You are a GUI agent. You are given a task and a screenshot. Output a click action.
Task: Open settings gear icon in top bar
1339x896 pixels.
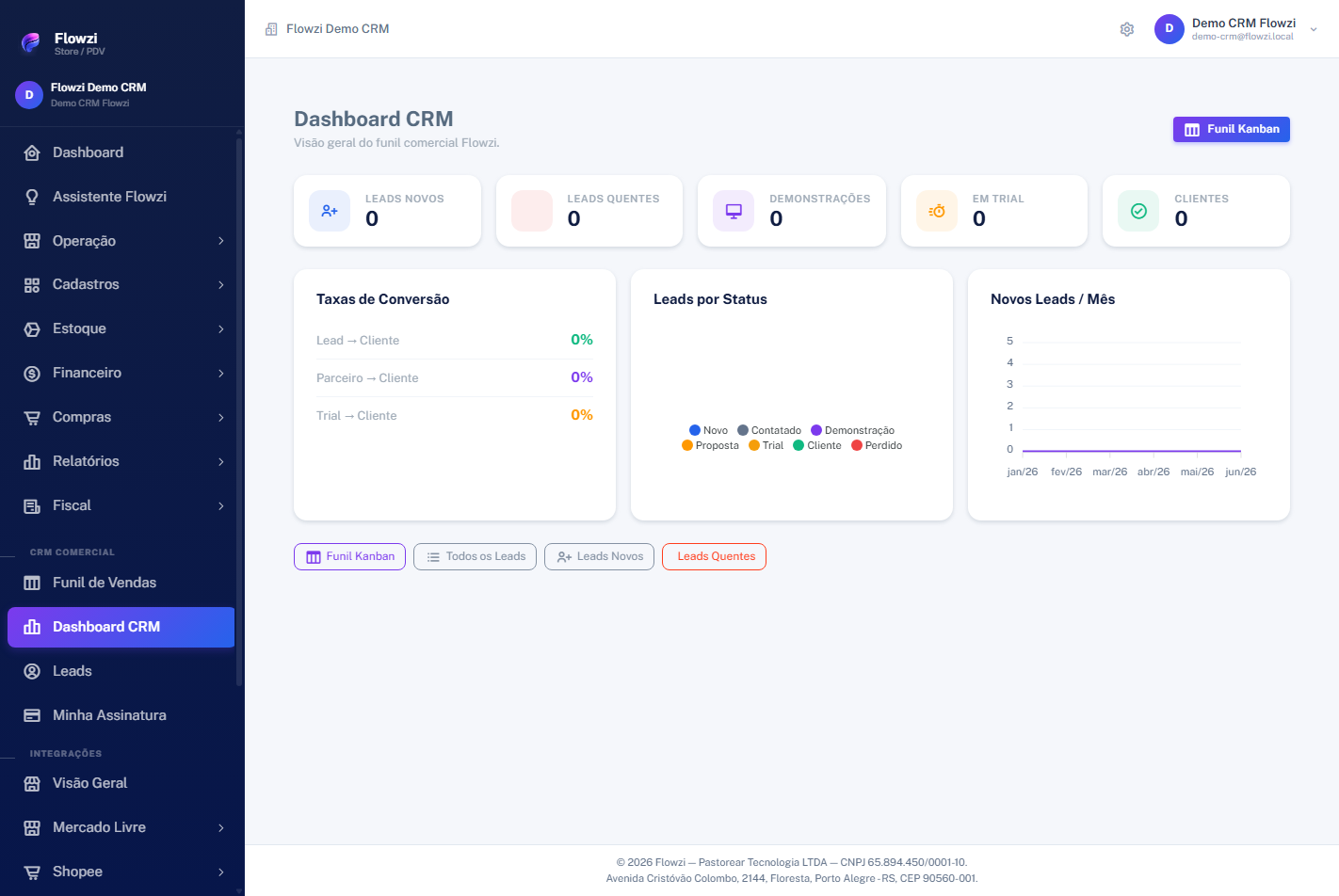coord(1127,29)
